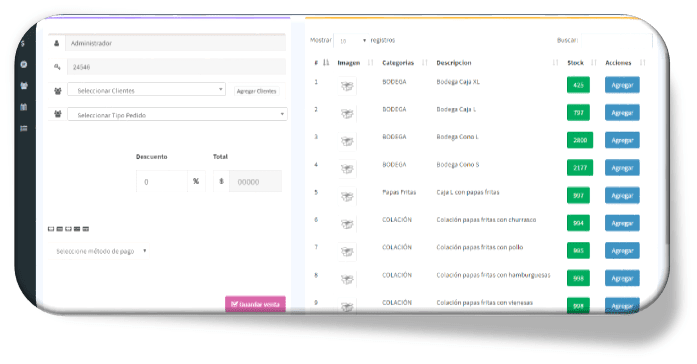Click product image for Colación papas fritas con pollo
Image resolution: width=697 pixels, height=364 pixels.
tap(347, 252)
